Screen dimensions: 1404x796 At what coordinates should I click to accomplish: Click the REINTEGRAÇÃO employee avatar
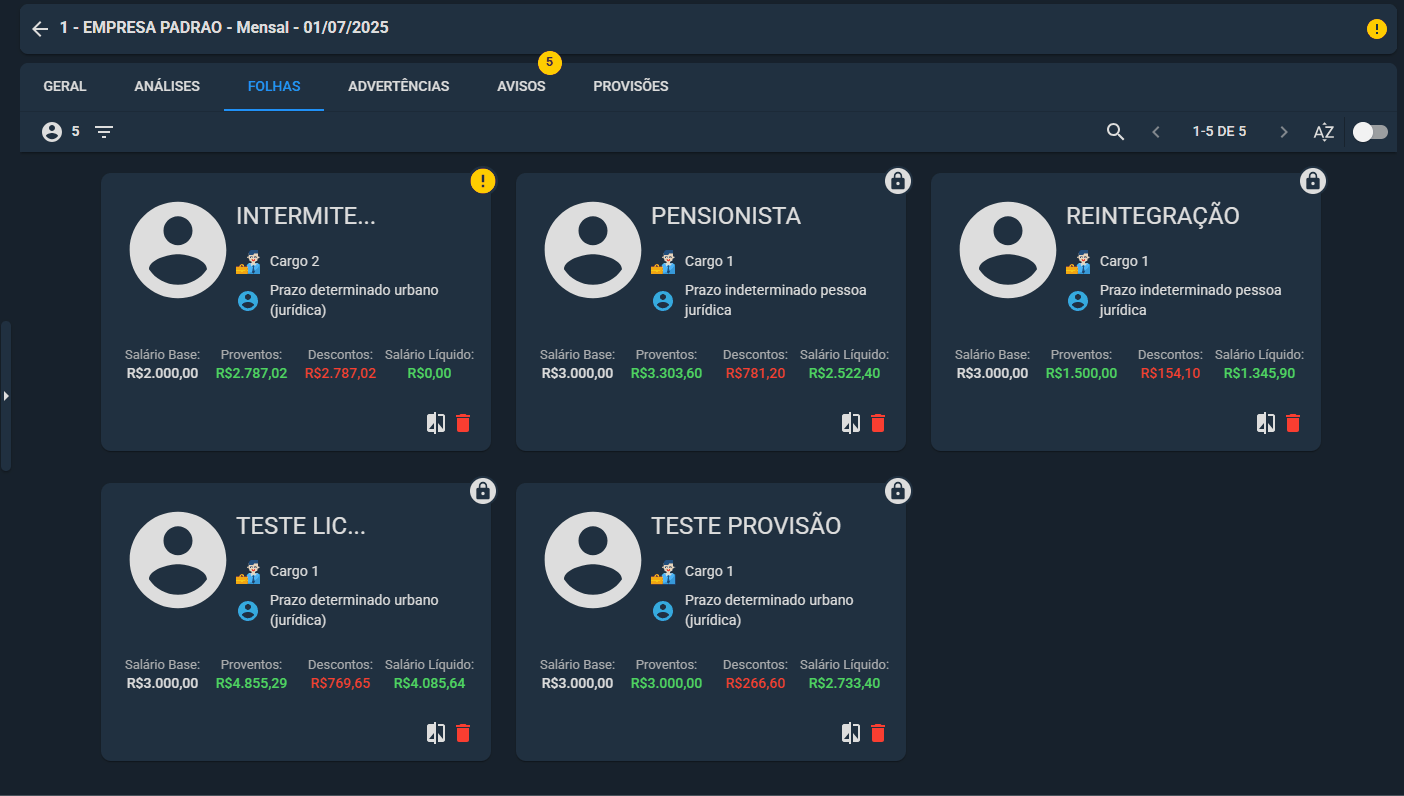(1008, 250)
